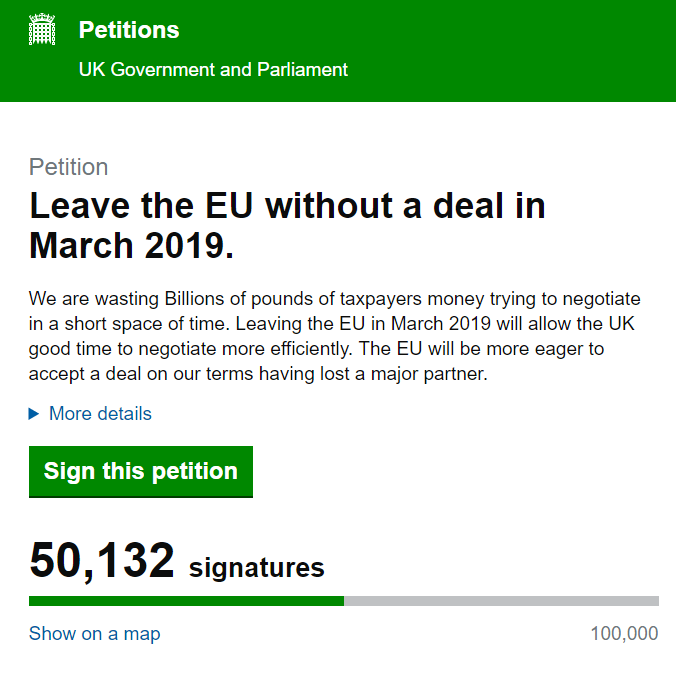Select the 50,132 signature count number
This screenshot has width=676, height=673.
click(x=102, y=561)
